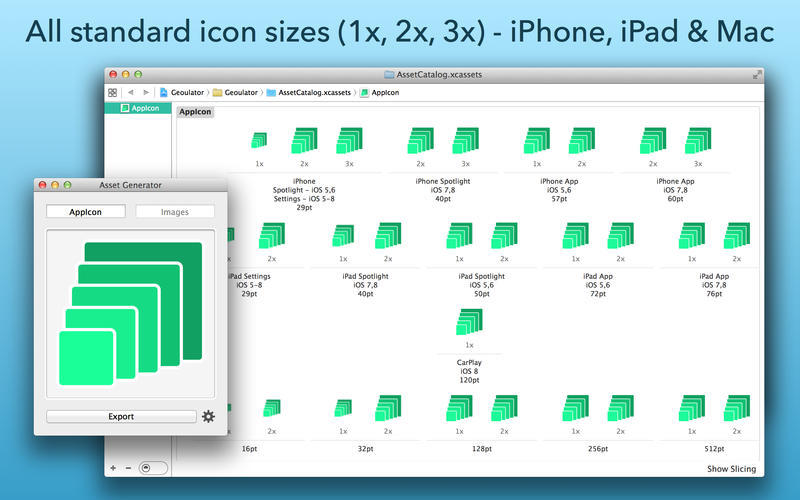Select iPad Spotlight 50pt 1x icon slot

459,235
